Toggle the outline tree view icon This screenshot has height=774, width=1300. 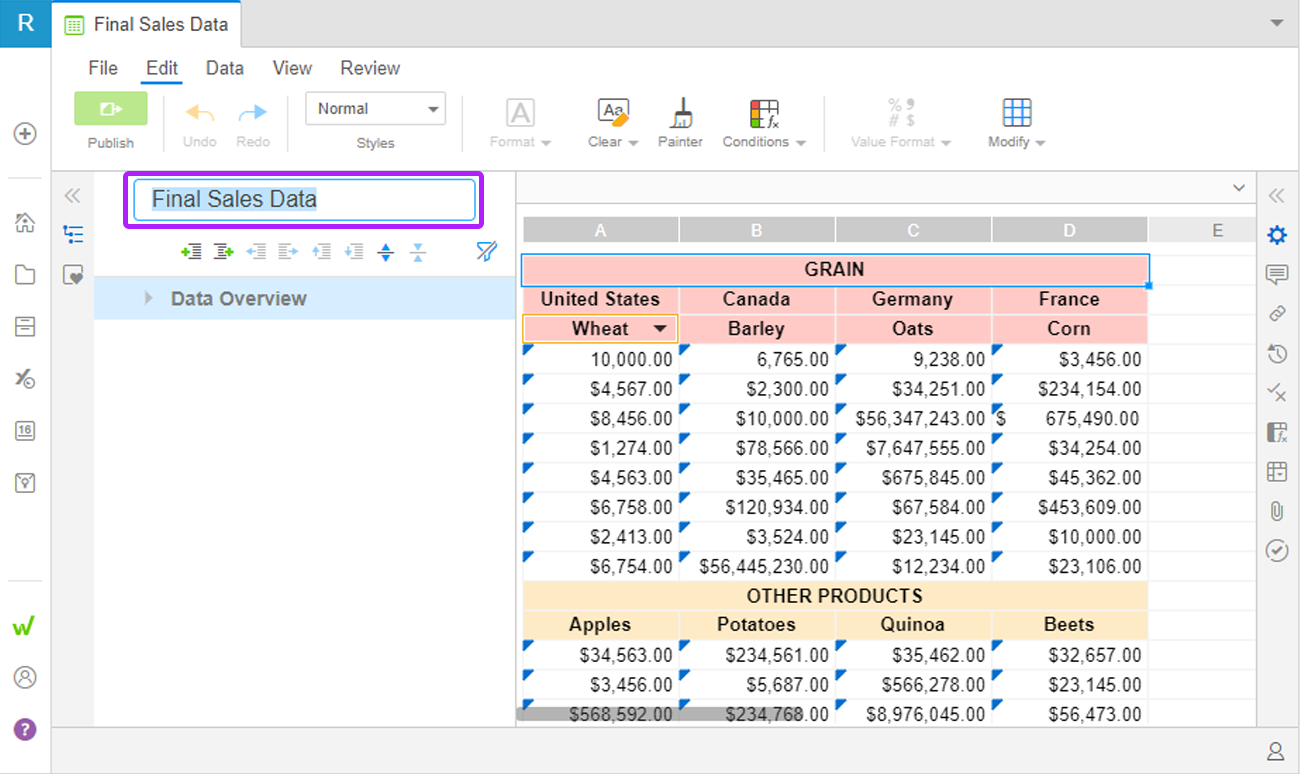tap(73, 234)
